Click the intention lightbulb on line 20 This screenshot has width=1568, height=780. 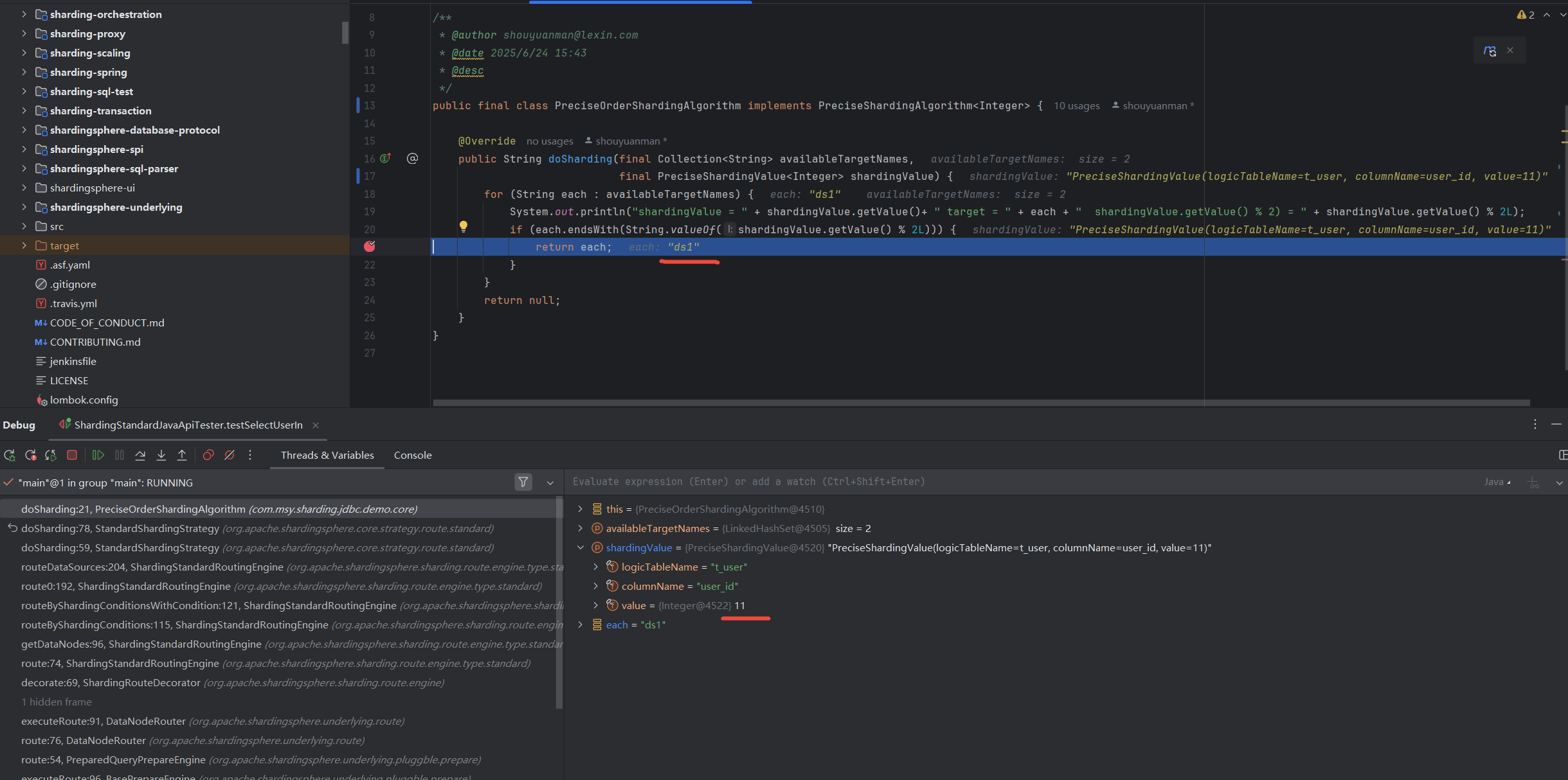(x=463, y=226)
